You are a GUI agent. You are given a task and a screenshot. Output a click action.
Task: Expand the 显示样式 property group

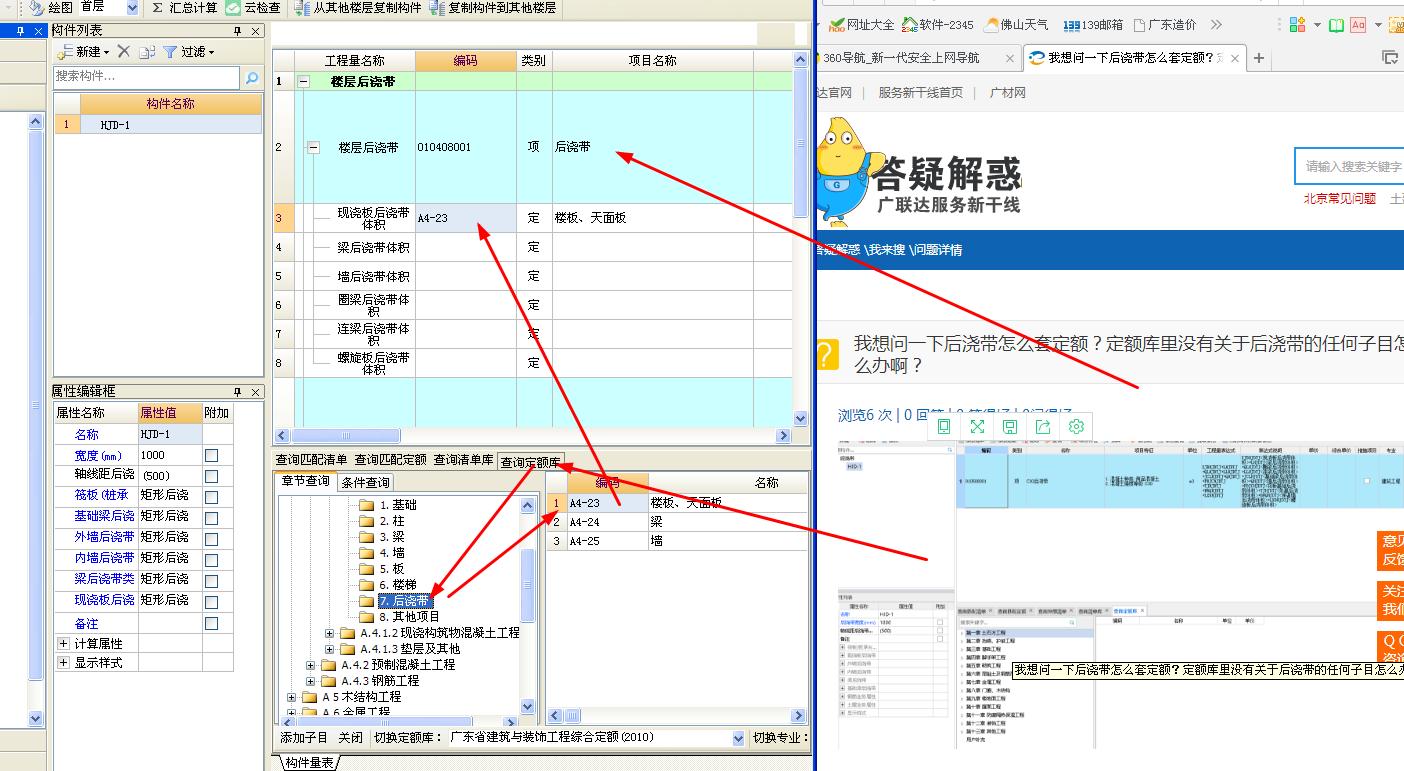point(64,663)
